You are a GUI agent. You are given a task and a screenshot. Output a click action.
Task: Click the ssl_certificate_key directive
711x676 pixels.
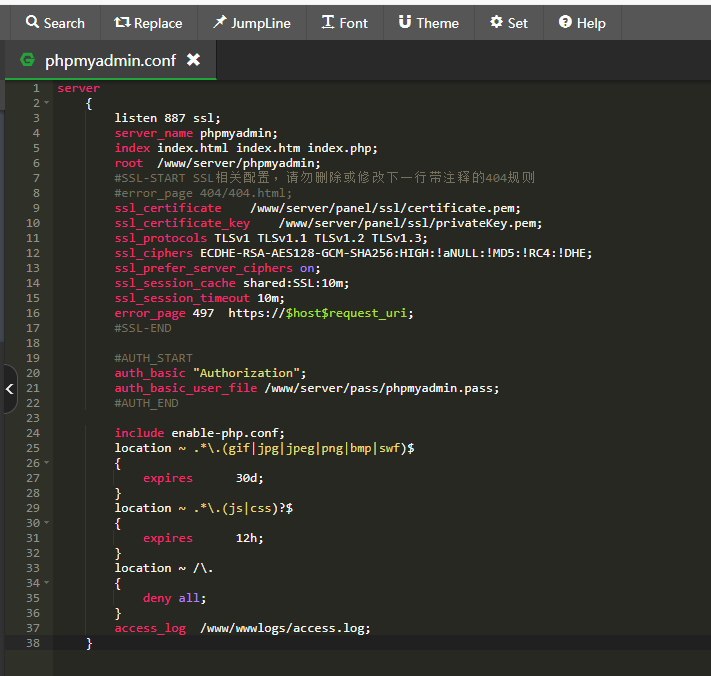[182, 223]
